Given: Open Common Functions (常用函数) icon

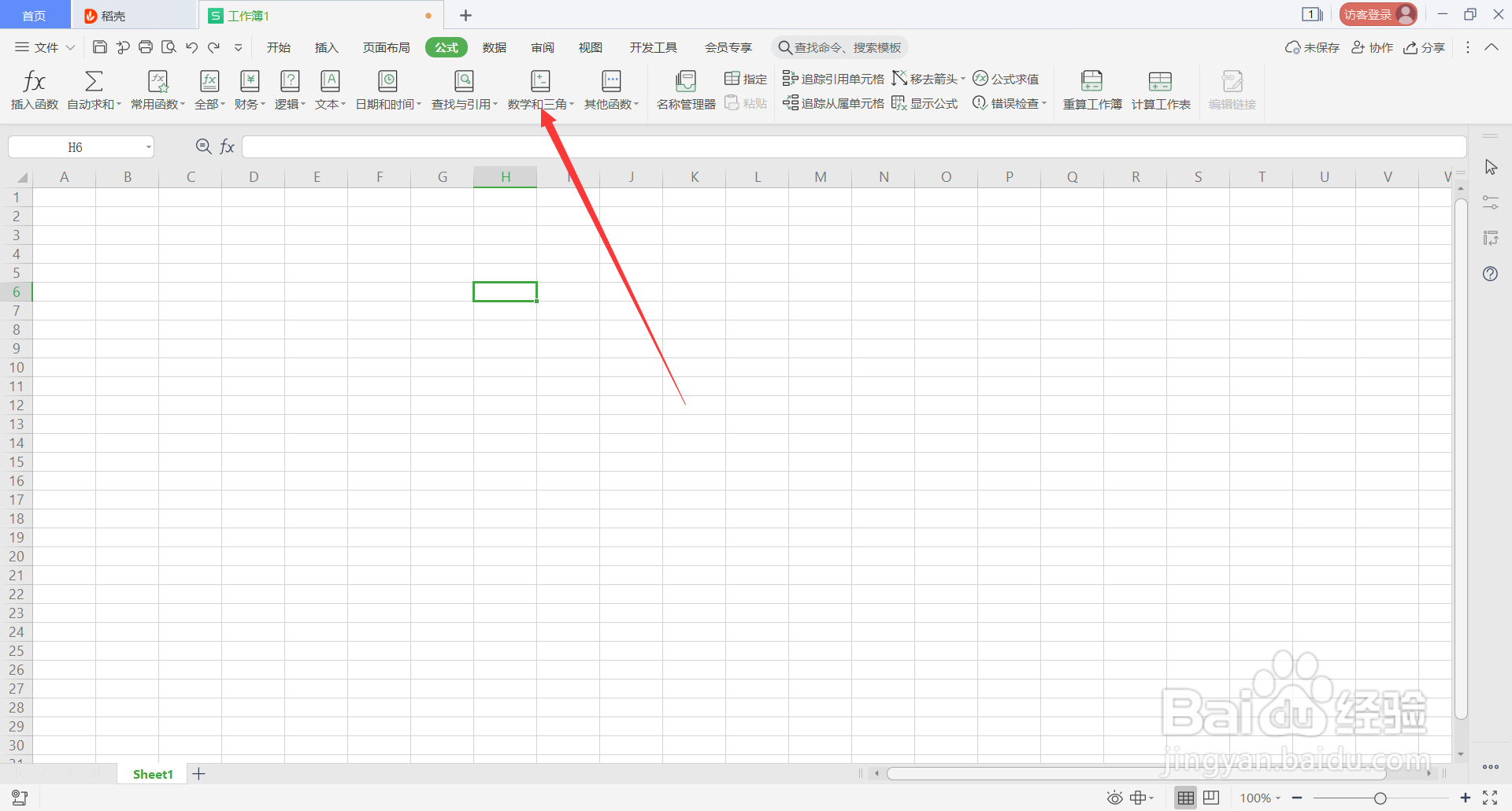Looking at the screenshot, I should tap(158, 81).
